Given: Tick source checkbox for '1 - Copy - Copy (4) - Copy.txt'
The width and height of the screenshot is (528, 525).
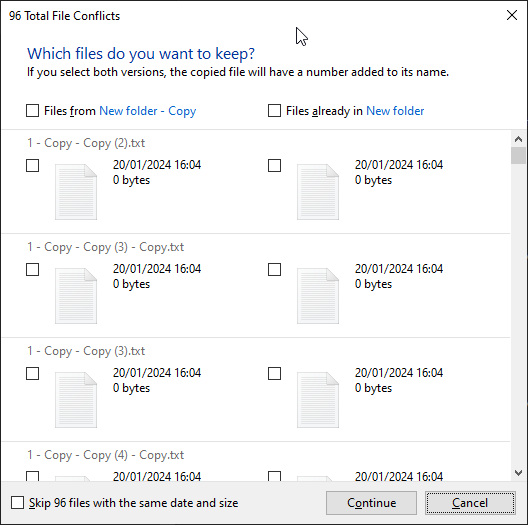Looking at the screenshot, I should [x=32, y=476].
